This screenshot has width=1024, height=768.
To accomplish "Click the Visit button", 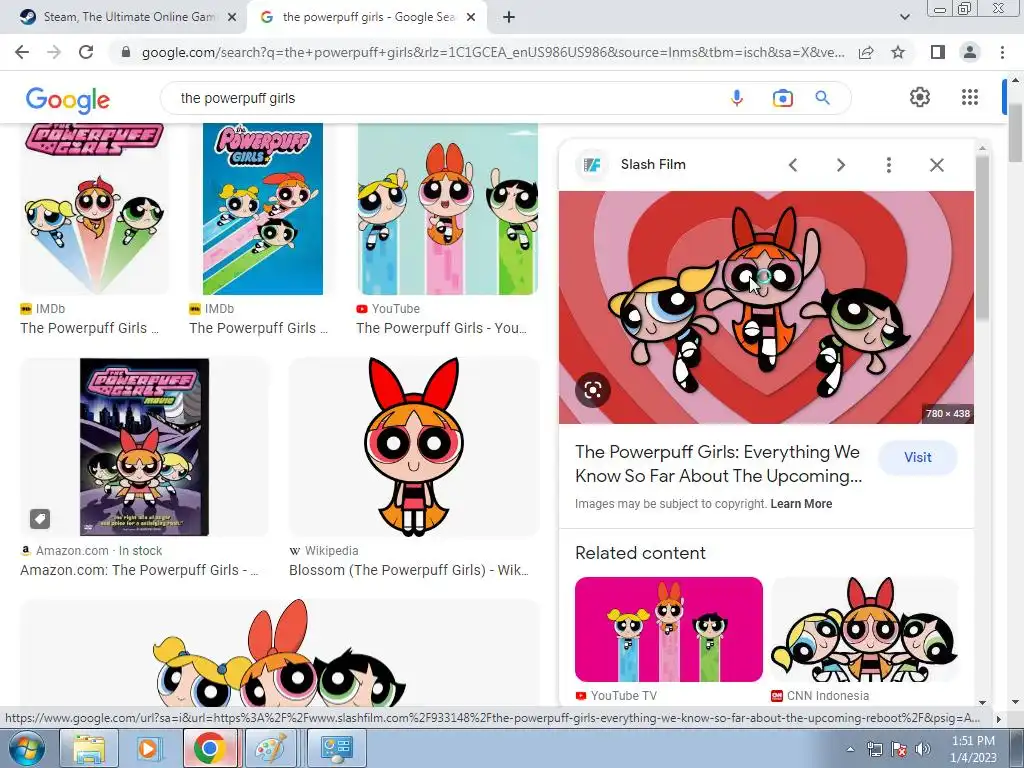I will point(918,457).
